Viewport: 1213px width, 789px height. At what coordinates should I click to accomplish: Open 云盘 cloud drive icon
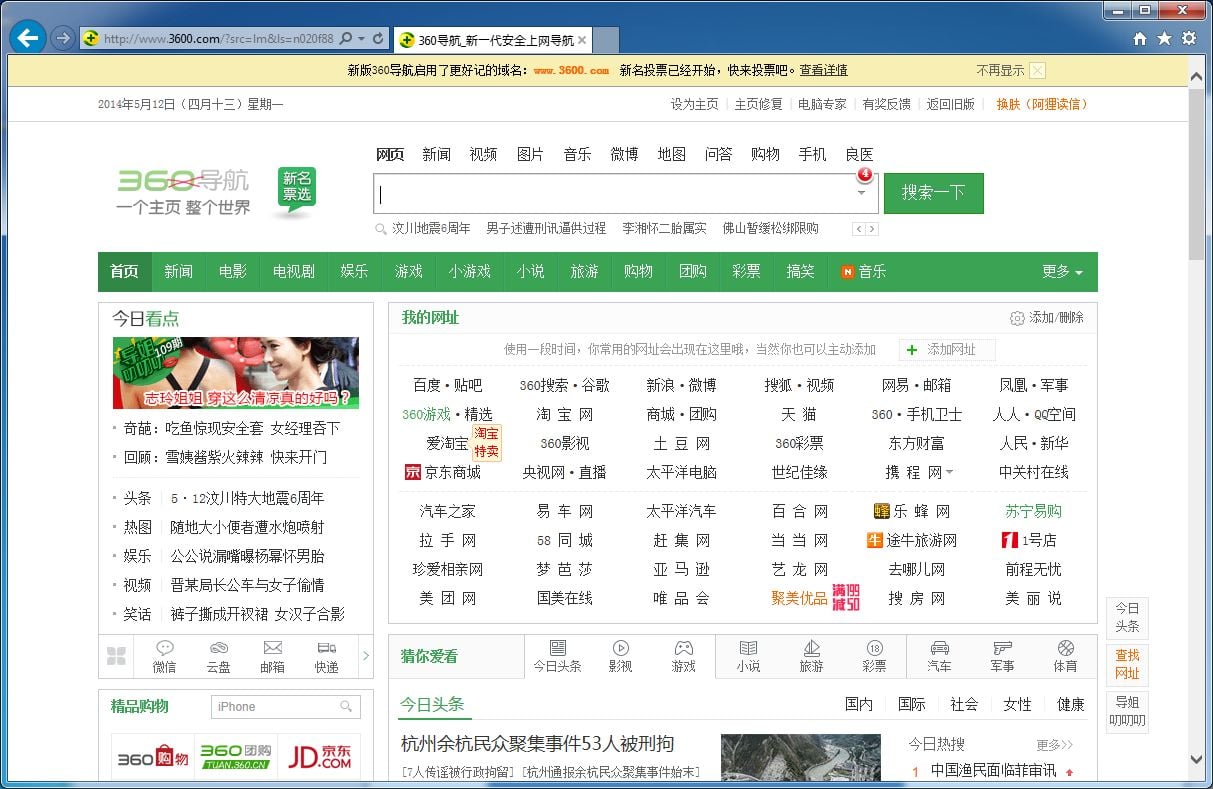tap(219, 656)
